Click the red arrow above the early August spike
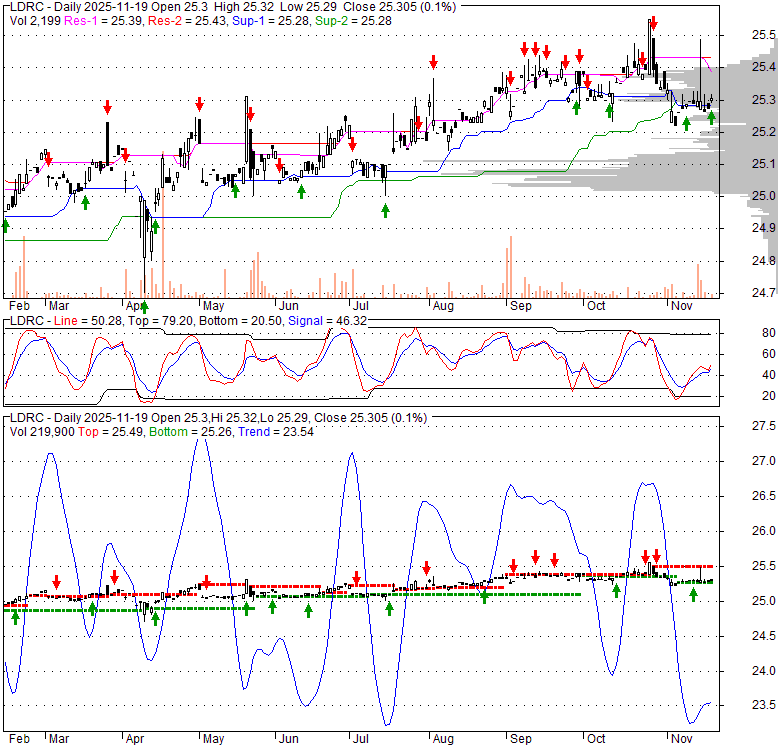Viewport: 780px width, 745px height. pyautogui.click(x=433, y=60)
